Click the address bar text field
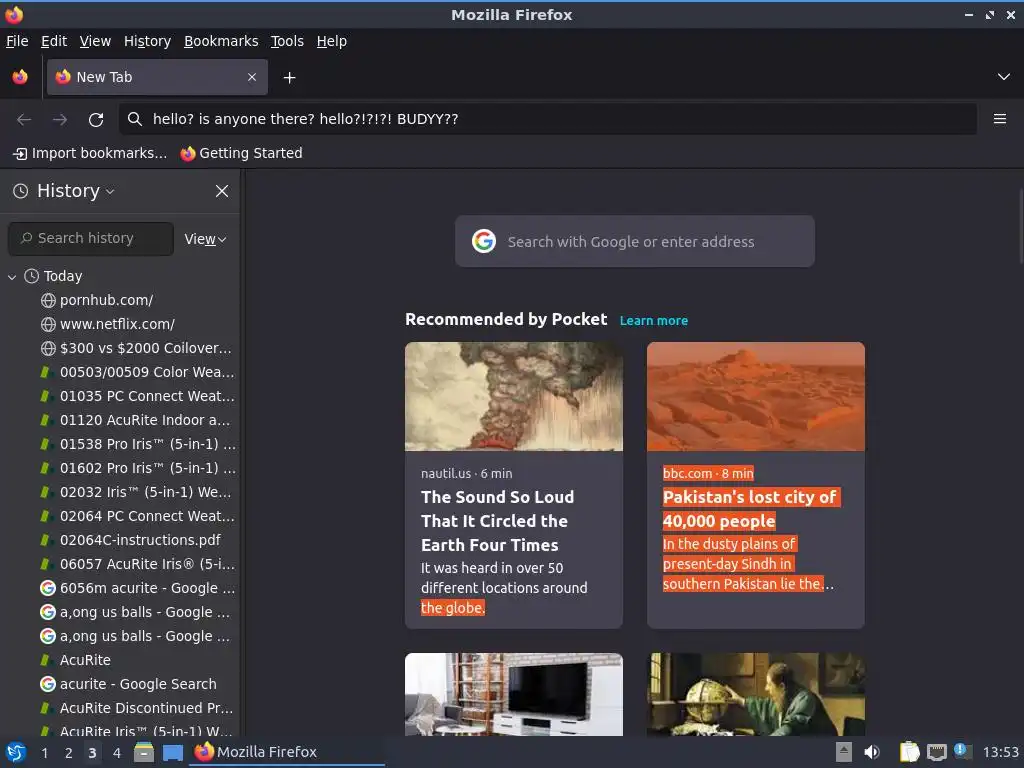1024x768 pixels. coord(547,119)
